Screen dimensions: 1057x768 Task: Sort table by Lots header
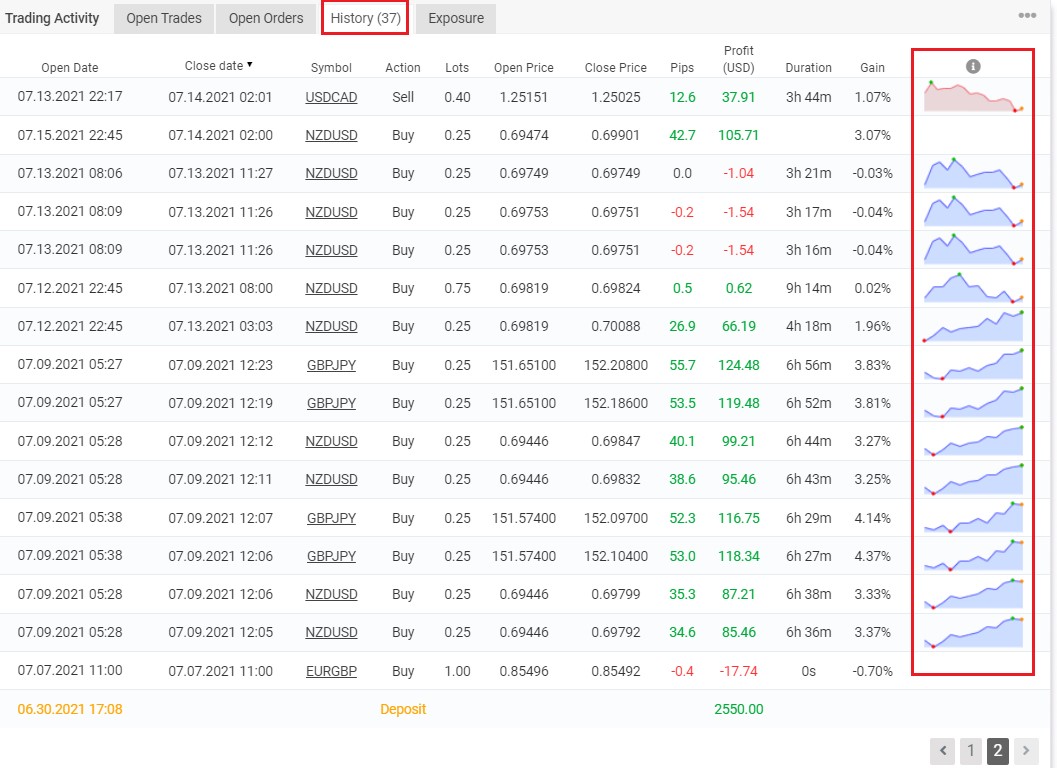click(x=457, y=67)
